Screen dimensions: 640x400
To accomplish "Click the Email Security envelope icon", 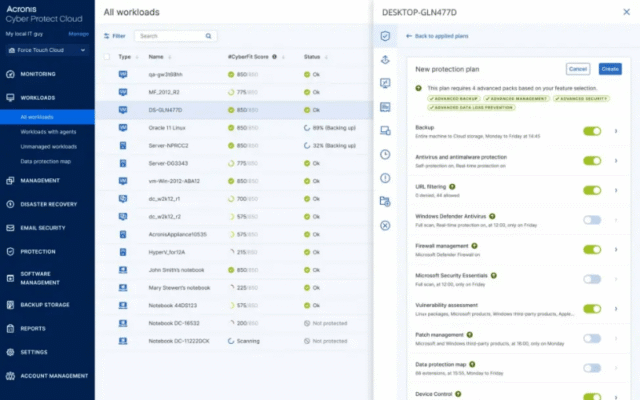I will coord(10,228).
